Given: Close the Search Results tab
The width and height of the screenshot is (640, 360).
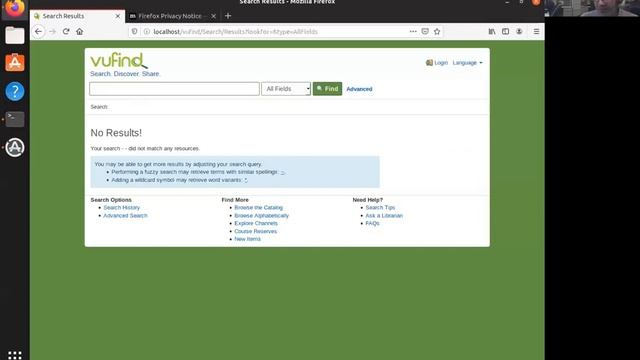Looking at the screenshot, I should 118,16.
